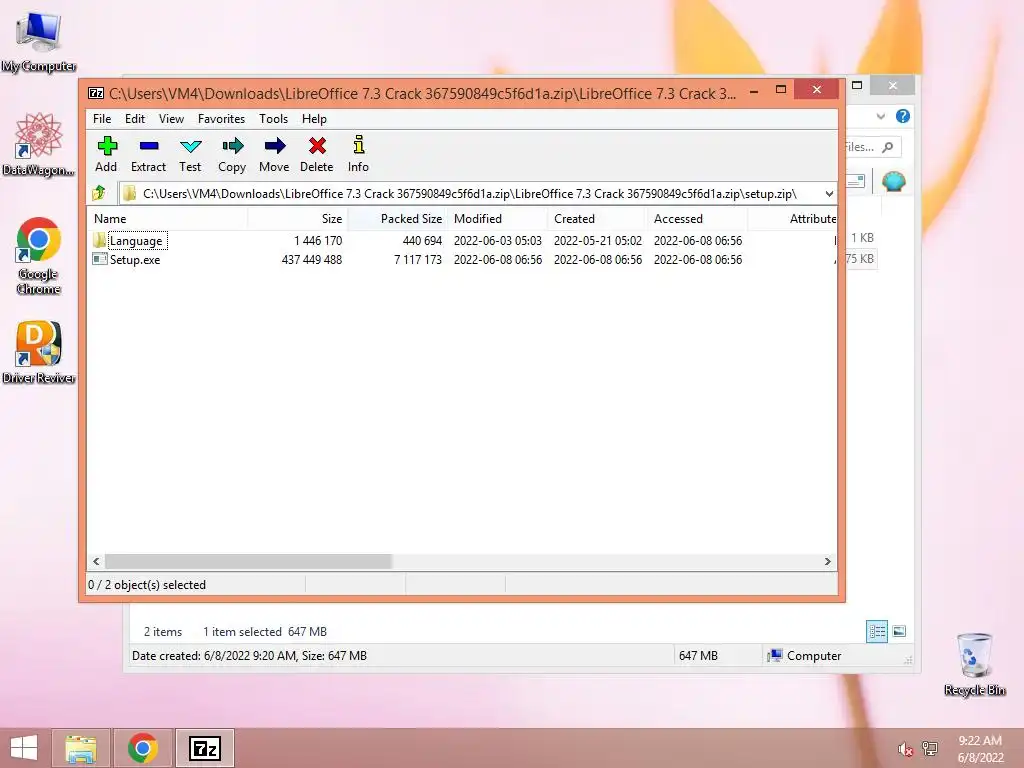This screenshot has height=768, width=1024.
Task: Click the 7-Zip title bar app icon
Action: click(x=96, y=93)
